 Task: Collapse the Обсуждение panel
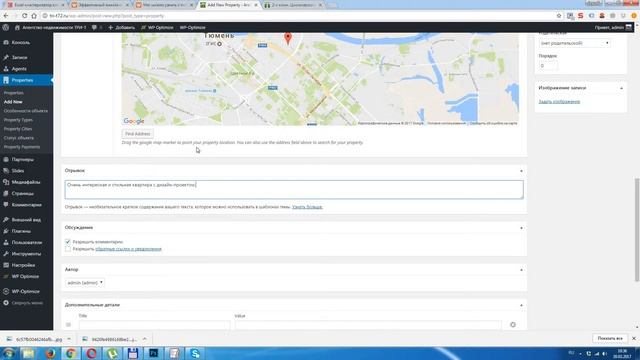click(521, 228)
